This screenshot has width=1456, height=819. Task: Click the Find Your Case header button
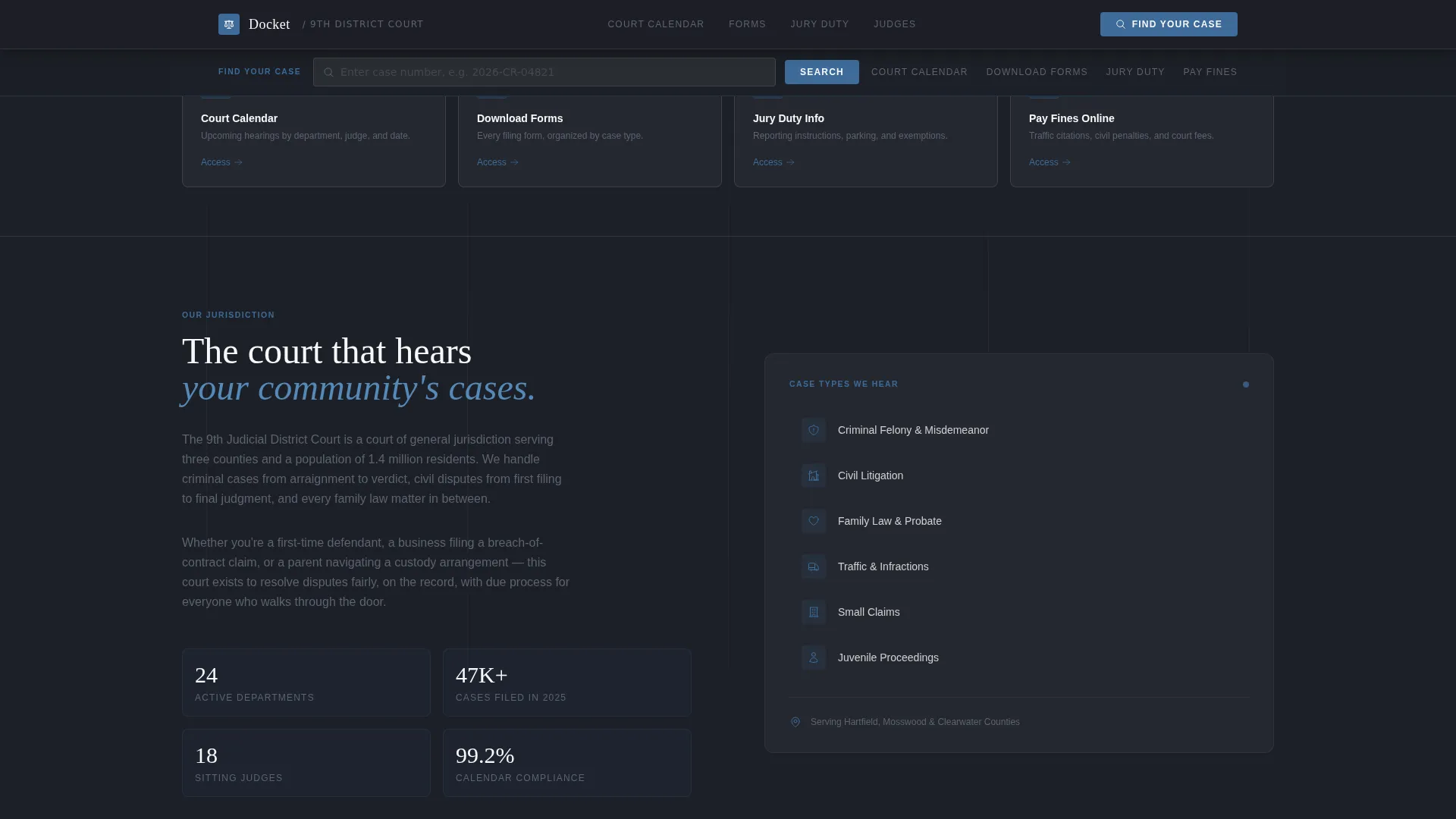pyautogui.click(x=1169, y=24)
